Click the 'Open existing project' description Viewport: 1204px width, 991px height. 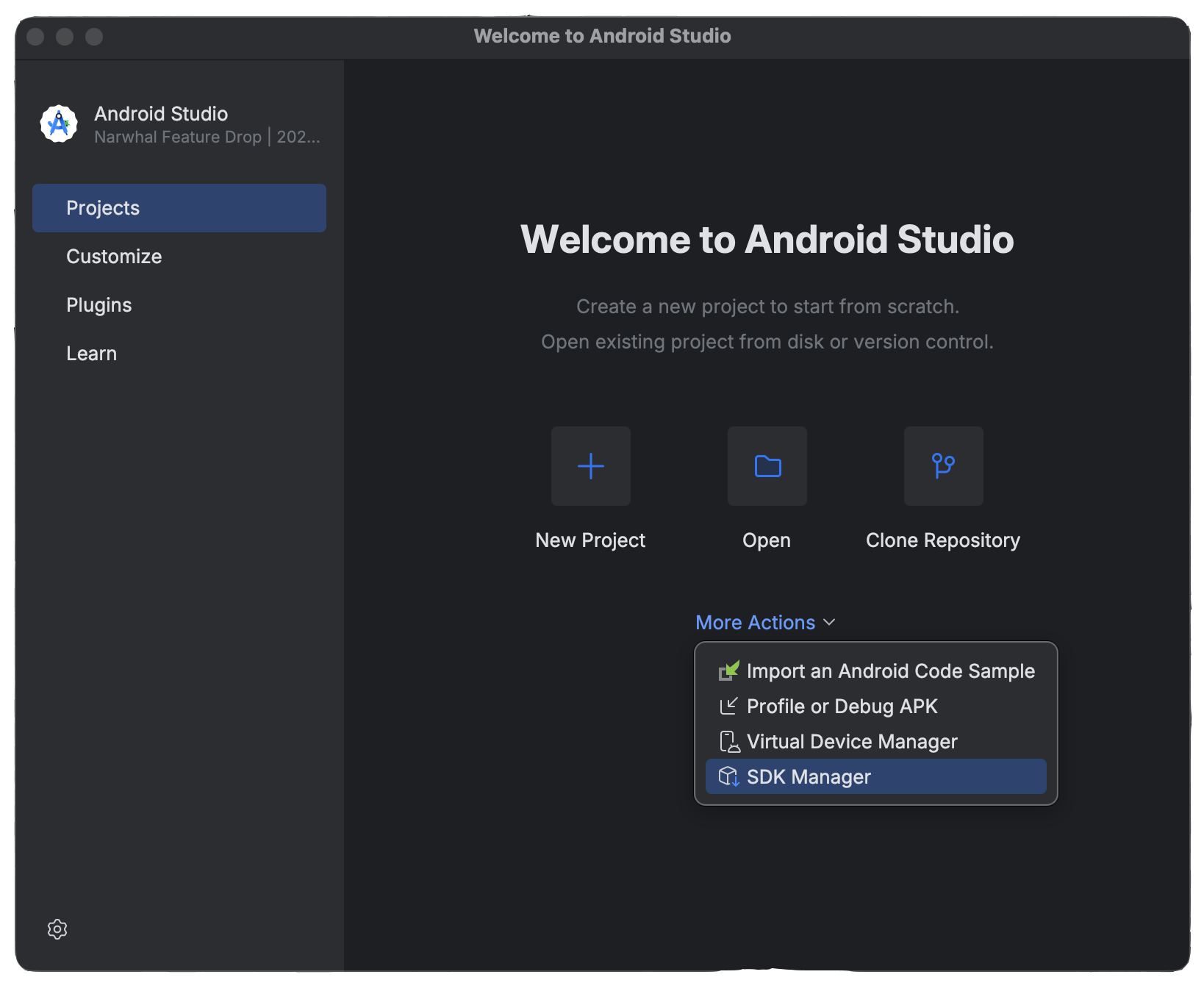767,342
